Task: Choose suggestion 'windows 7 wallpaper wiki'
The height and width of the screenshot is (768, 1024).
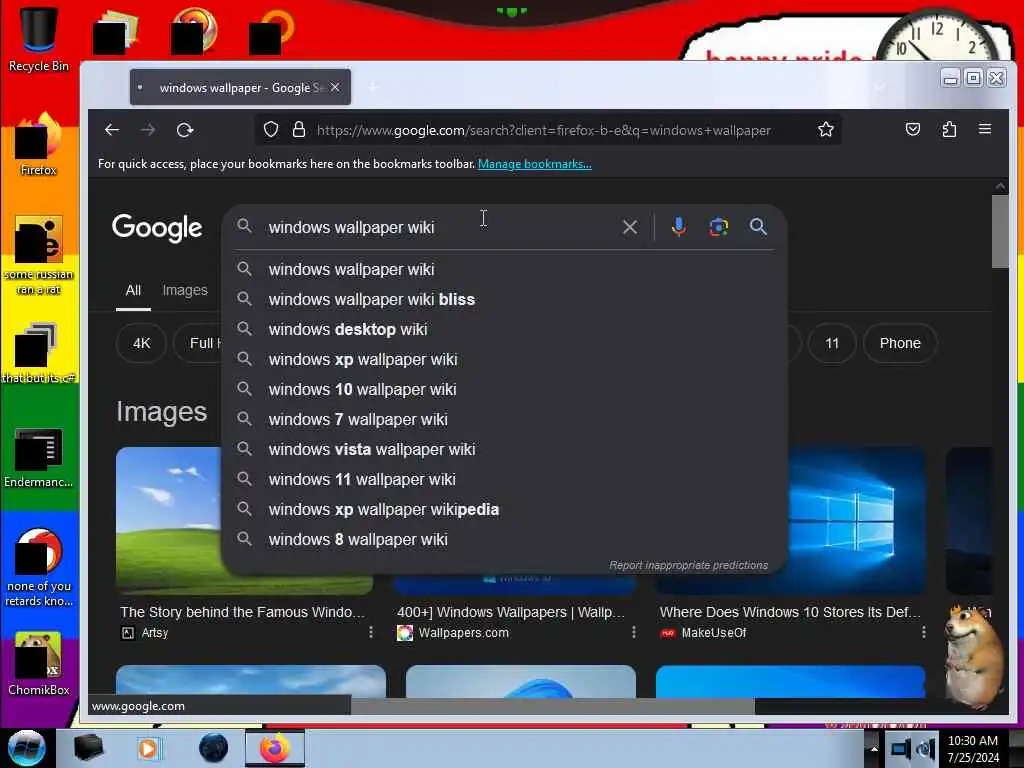Action: [503, 419]
